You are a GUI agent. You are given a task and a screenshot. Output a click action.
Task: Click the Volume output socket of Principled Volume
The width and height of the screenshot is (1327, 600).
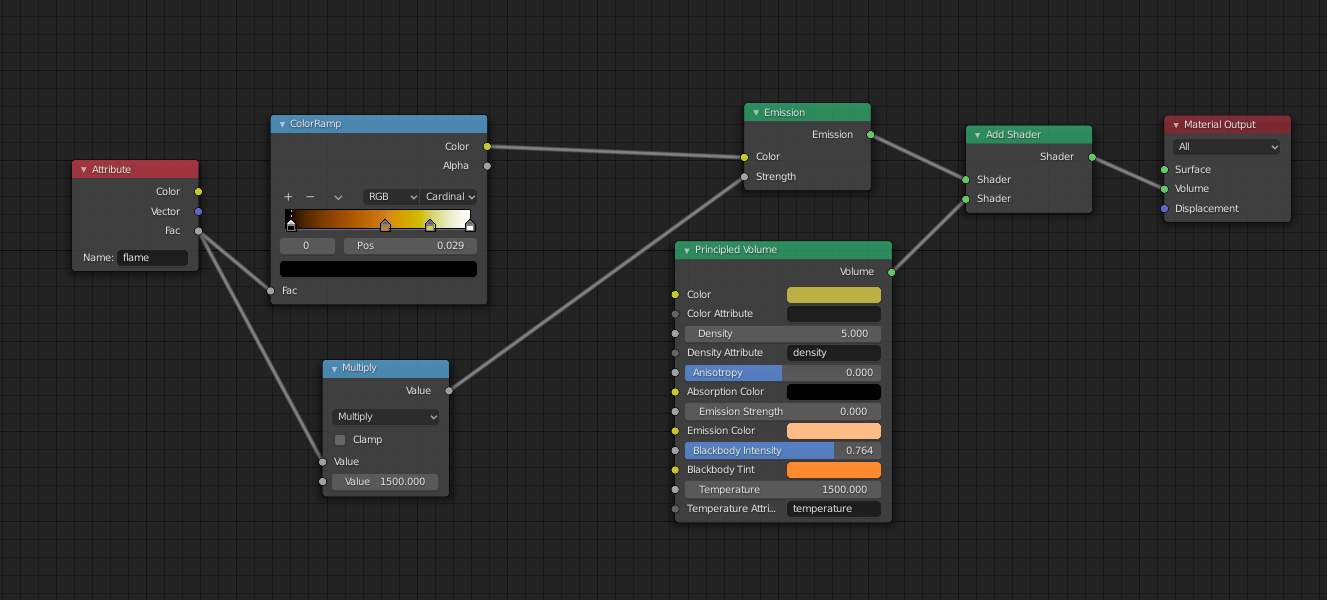pyautogui.click(x=890, y=270)
